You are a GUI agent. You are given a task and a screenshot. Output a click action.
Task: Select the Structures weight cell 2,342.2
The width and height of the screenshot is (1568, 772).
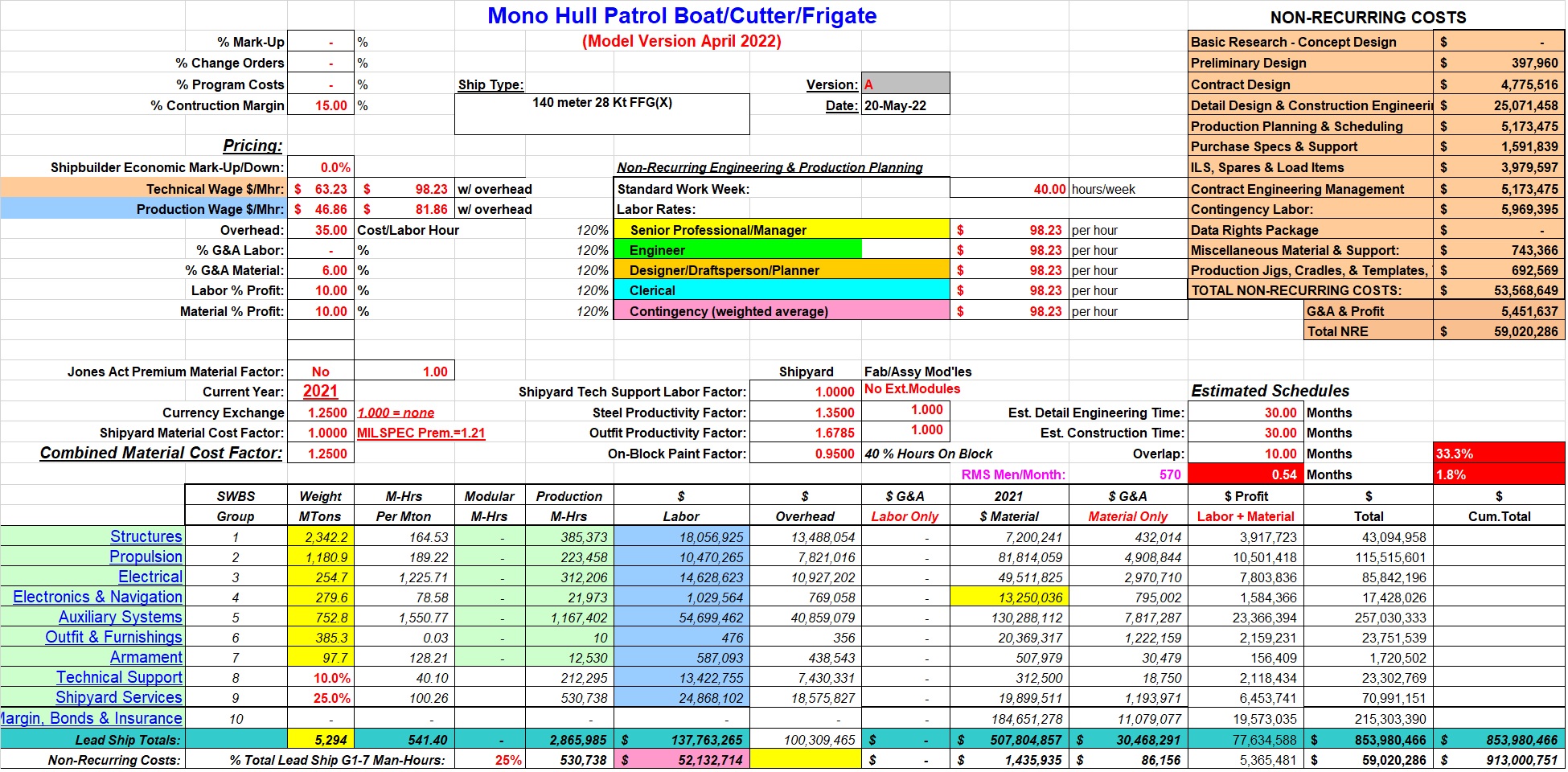click(x=321, y=536)
